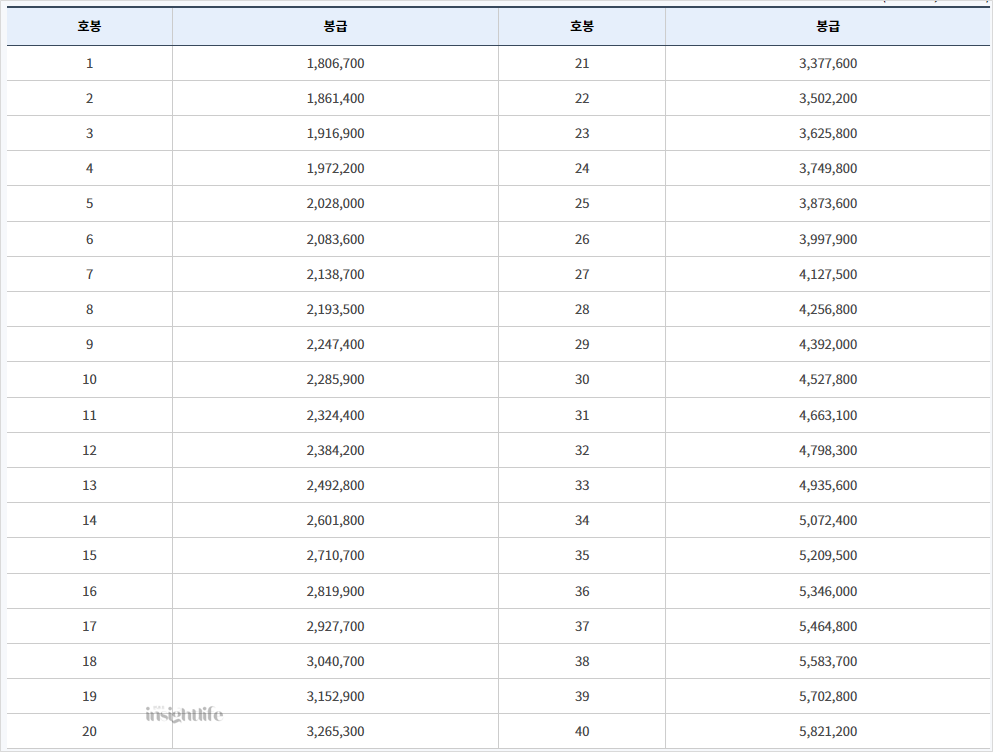Select salary 2,492,800
The width and height of the screenshot is (993, 752).
click(335, 485)
